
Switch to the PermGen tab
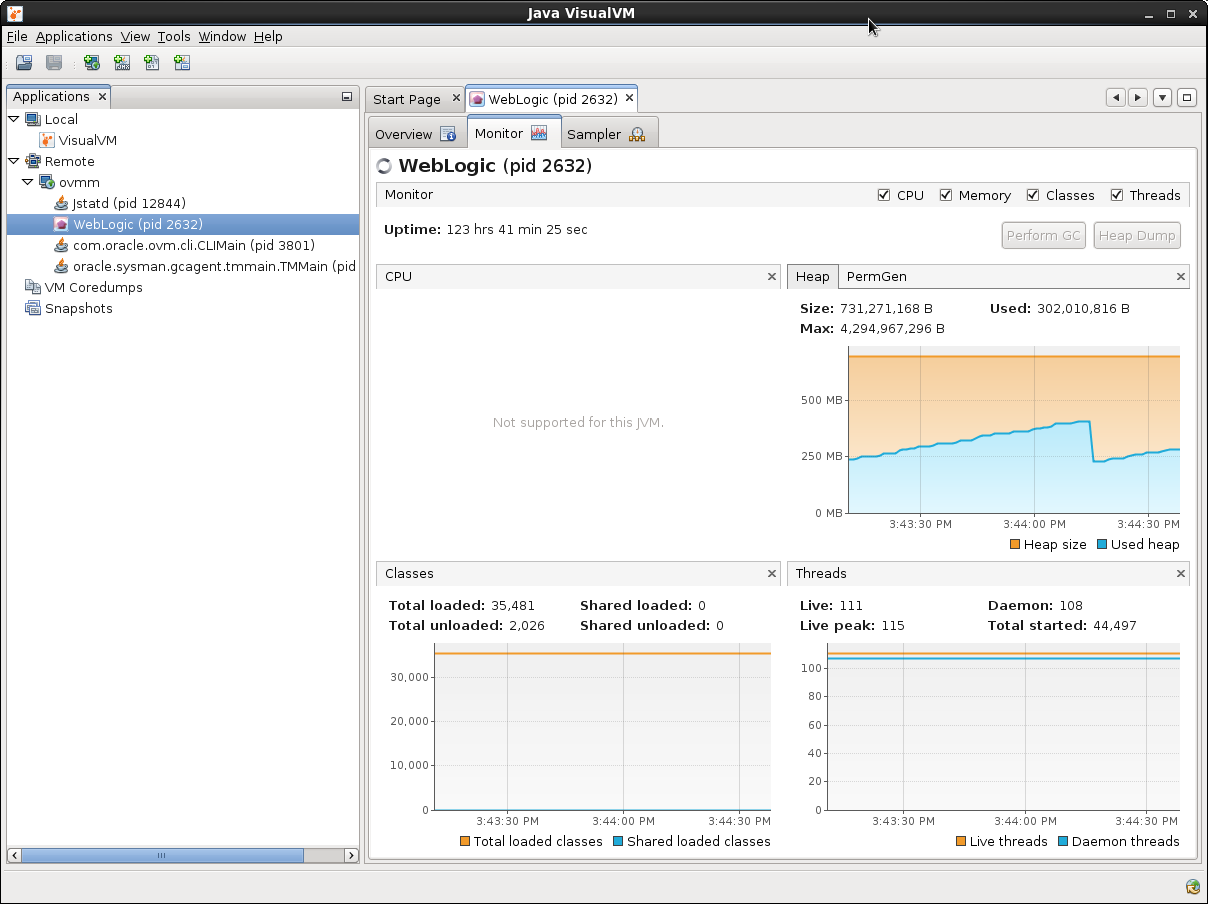(x=876, y=276)
